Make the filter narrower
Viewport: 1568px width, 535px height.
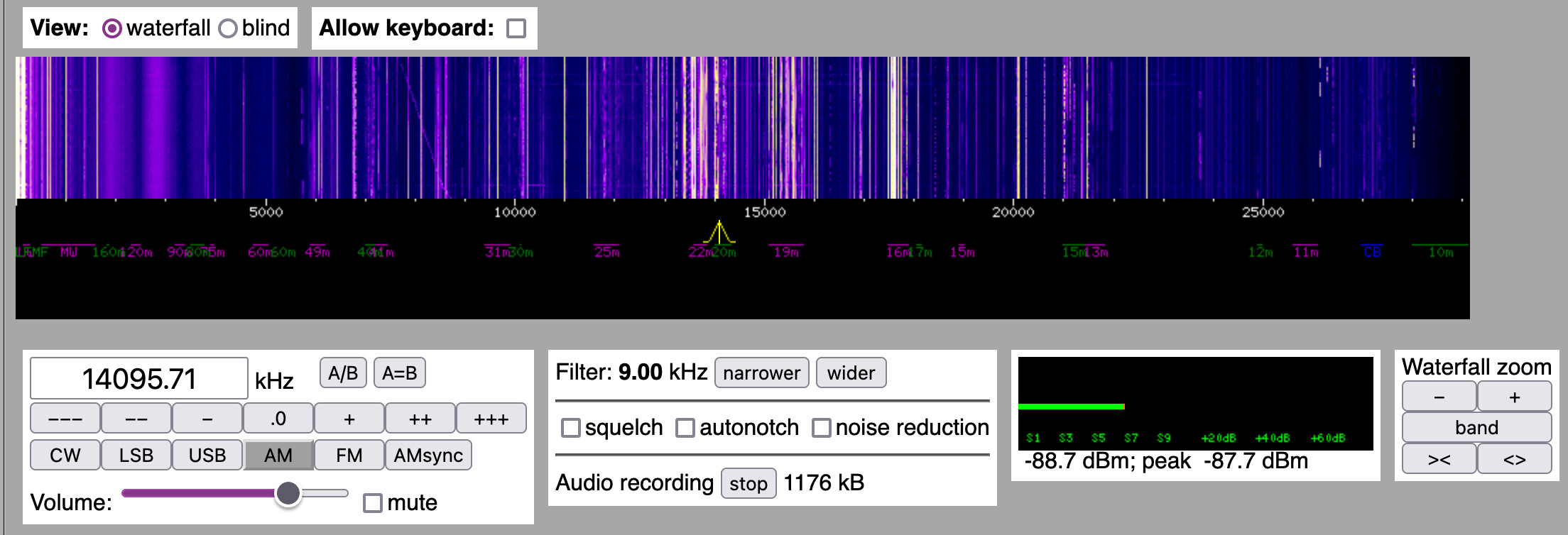click(x=761, y=373)
